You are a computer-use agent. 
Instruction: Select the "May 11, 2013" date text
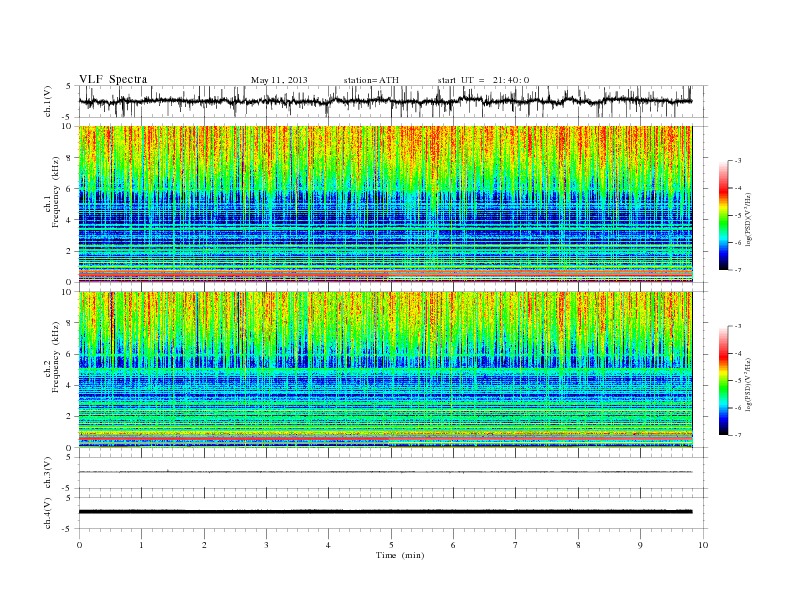[279, 80]
